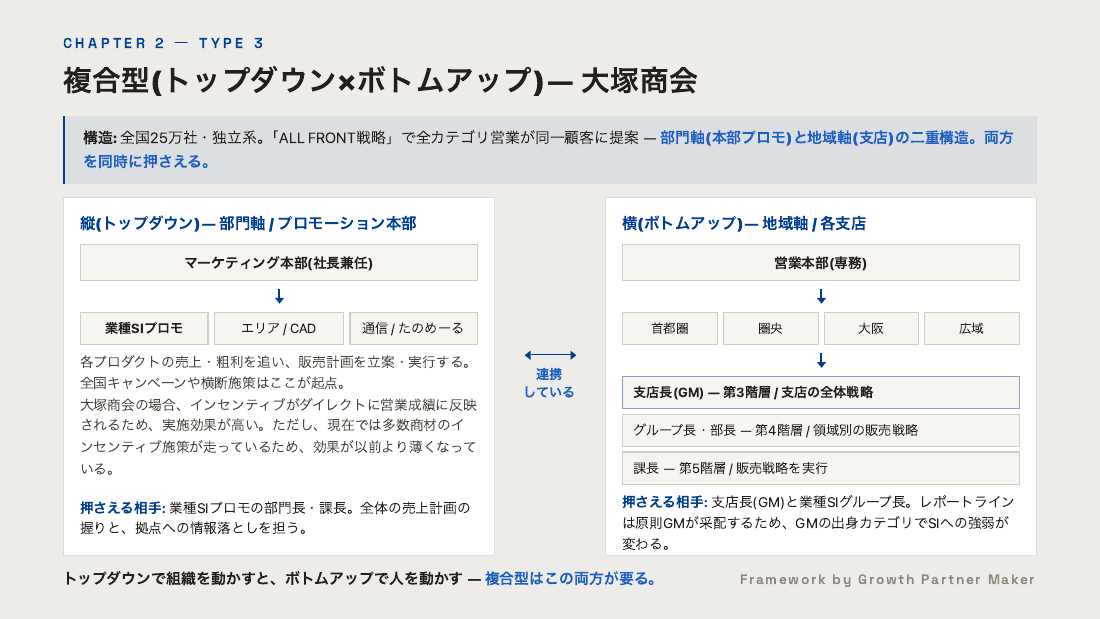This screenshot has width=1100, height=619.
Task: Click the 構造: summary banner text
Action: (x=549, y=149)
